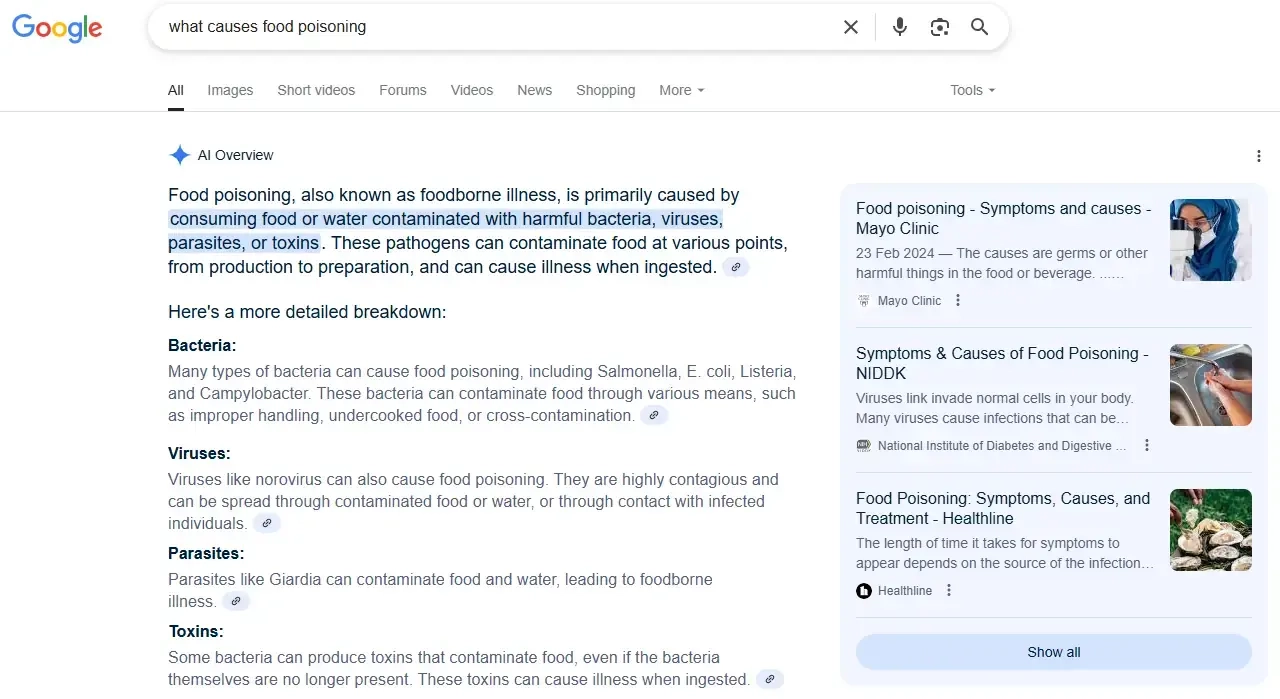This screenshot has width=1280, height=699.
Task: Expand the More search filters dropdown
Action: point(682,90)
